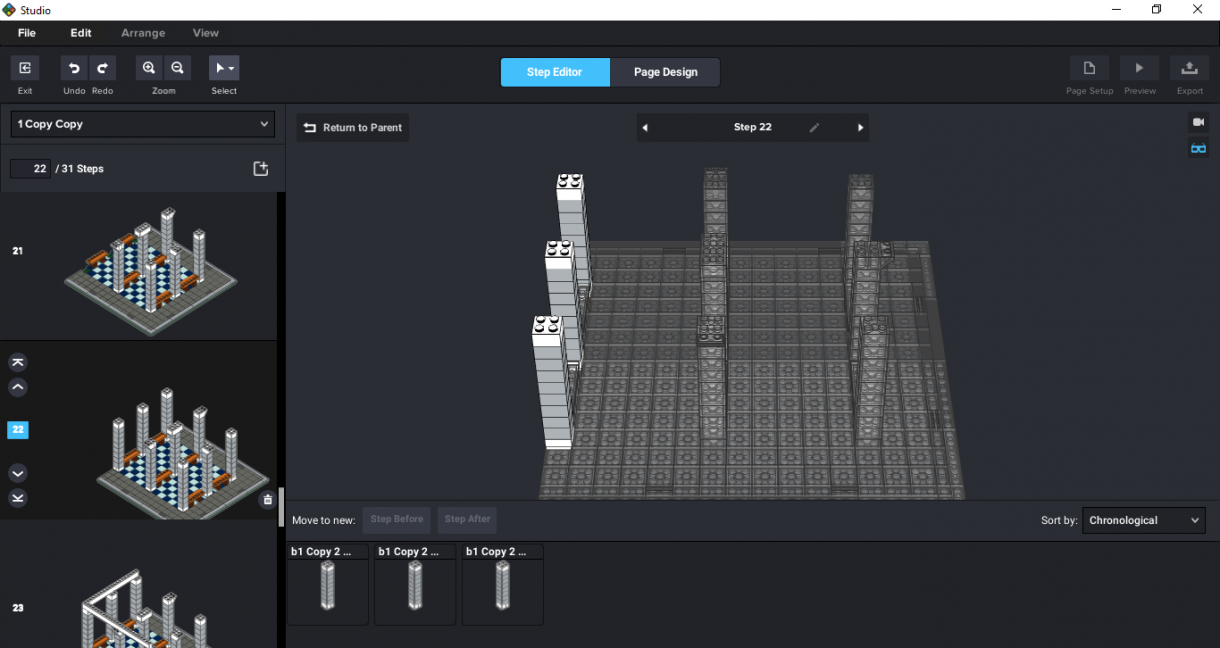This screenshot has height=648, width=1220.
Task: Switch to Page Design tab
Action: (665, 72)
